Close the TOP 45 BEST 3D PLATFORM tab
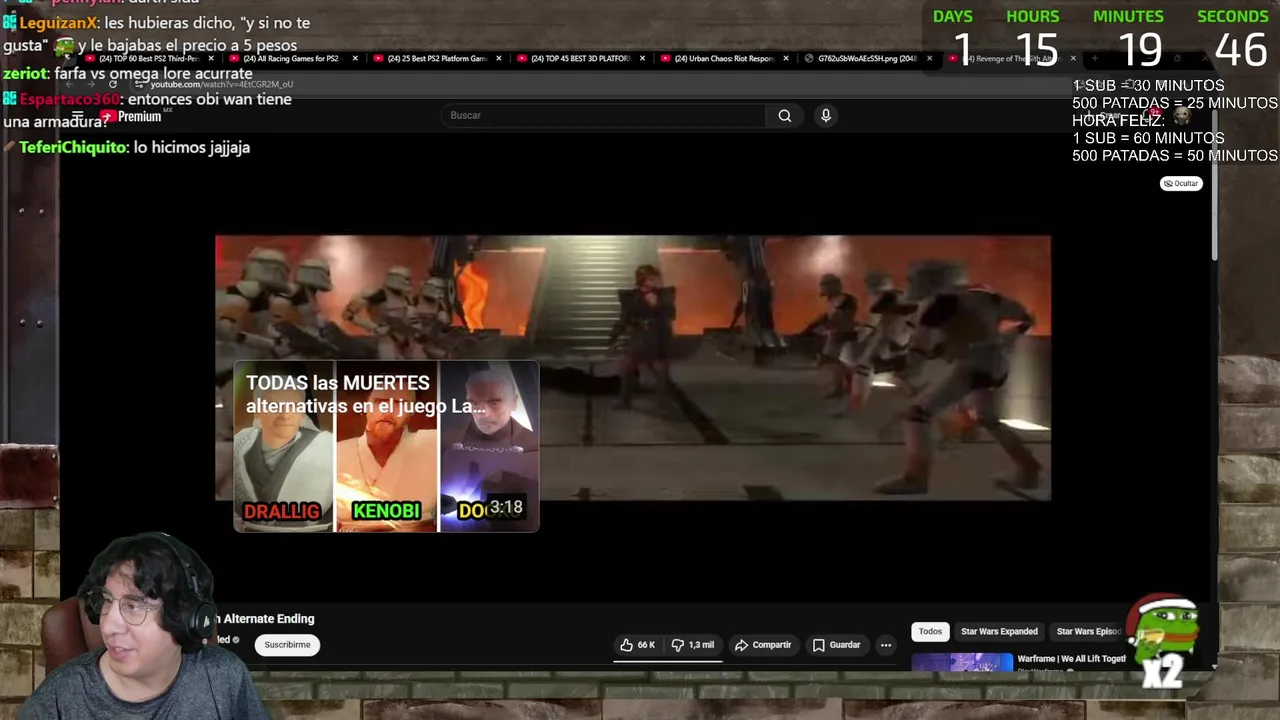This screenshot has height=720, width=1280. tap(642, 59)
